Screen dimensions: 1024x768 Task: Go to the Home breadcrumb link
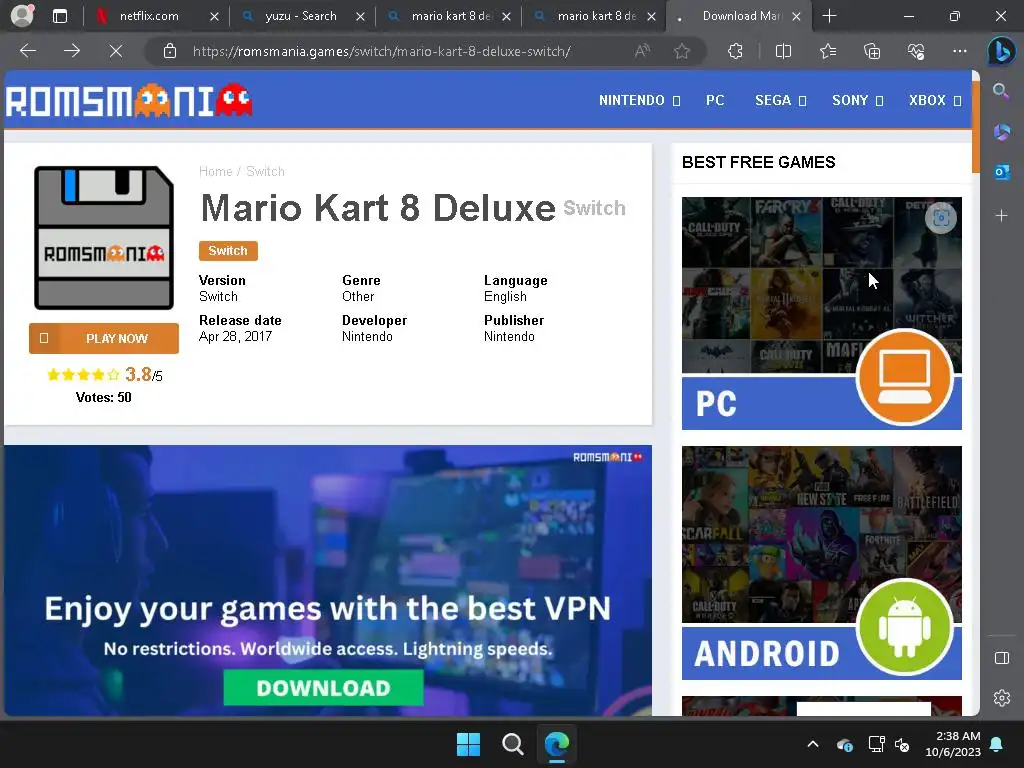pyautogui.click(x=216, y=172)
